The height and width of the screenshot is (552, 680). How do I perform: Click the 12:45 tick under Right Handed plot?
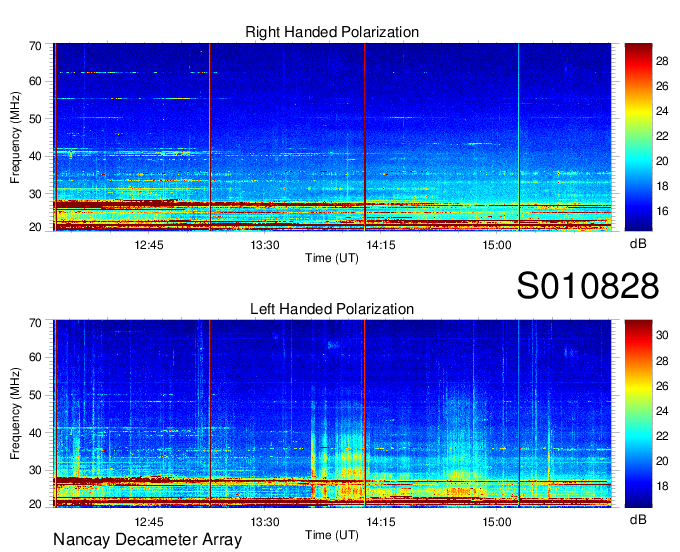tap(149, 245)
